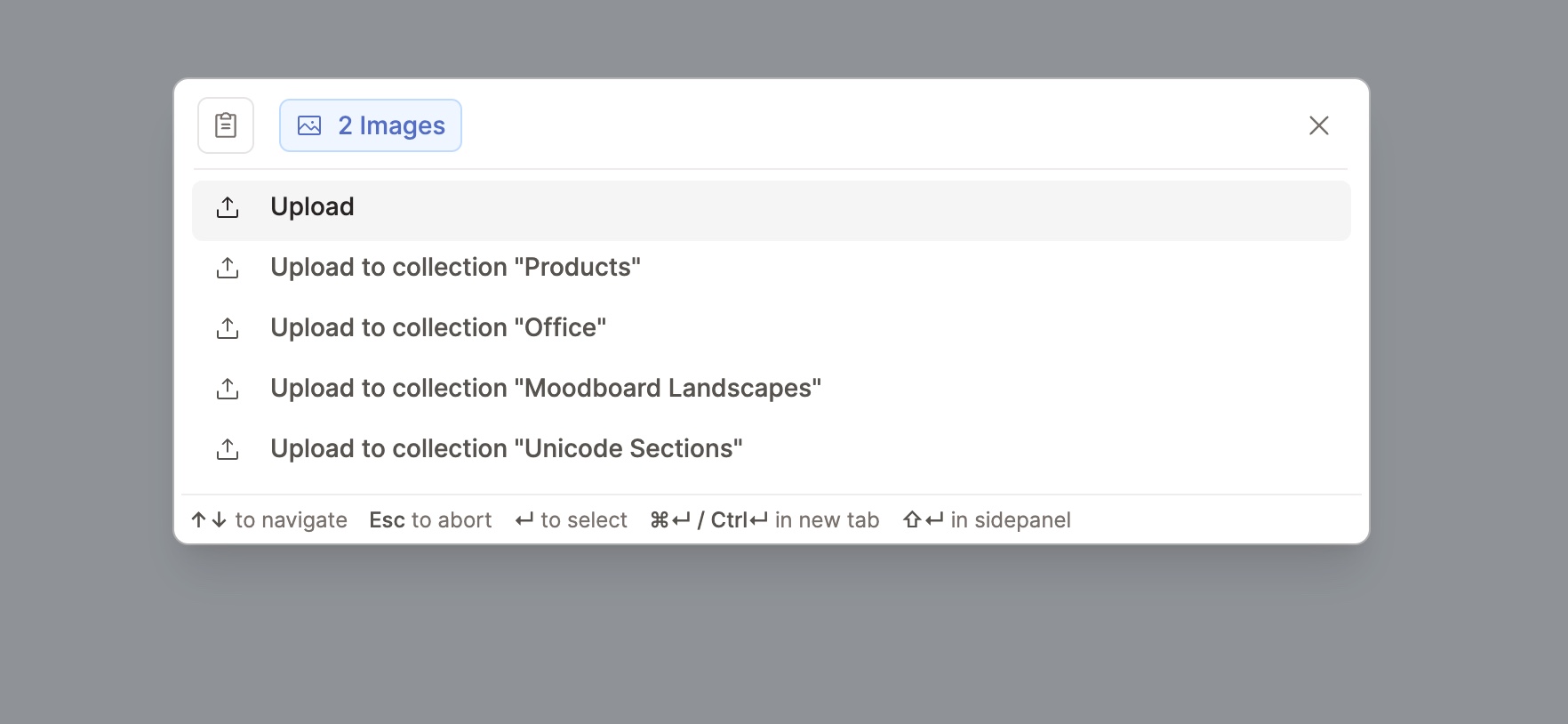Viewport: 1568px width, 724px height.
Task: Focus the empty command input area
Action: pyautogui.click(x=871, y=125)
